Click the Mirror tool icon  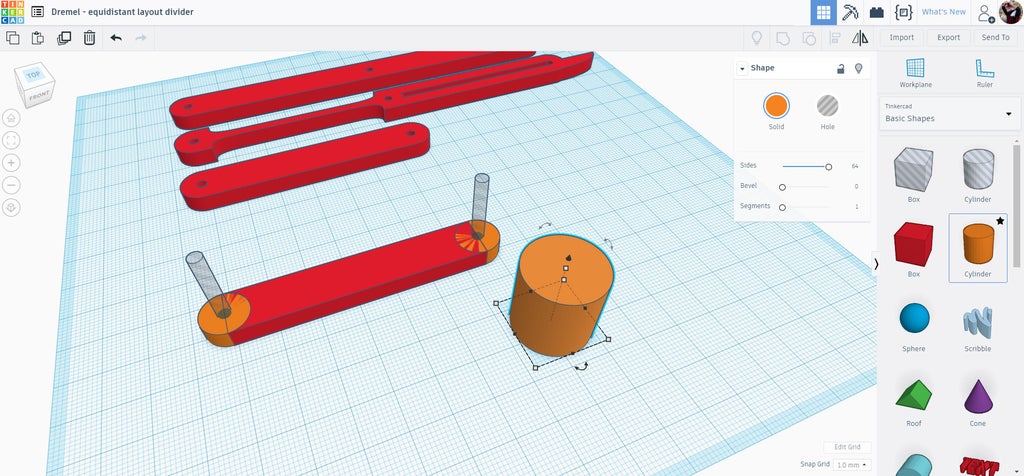pos(860,38)
